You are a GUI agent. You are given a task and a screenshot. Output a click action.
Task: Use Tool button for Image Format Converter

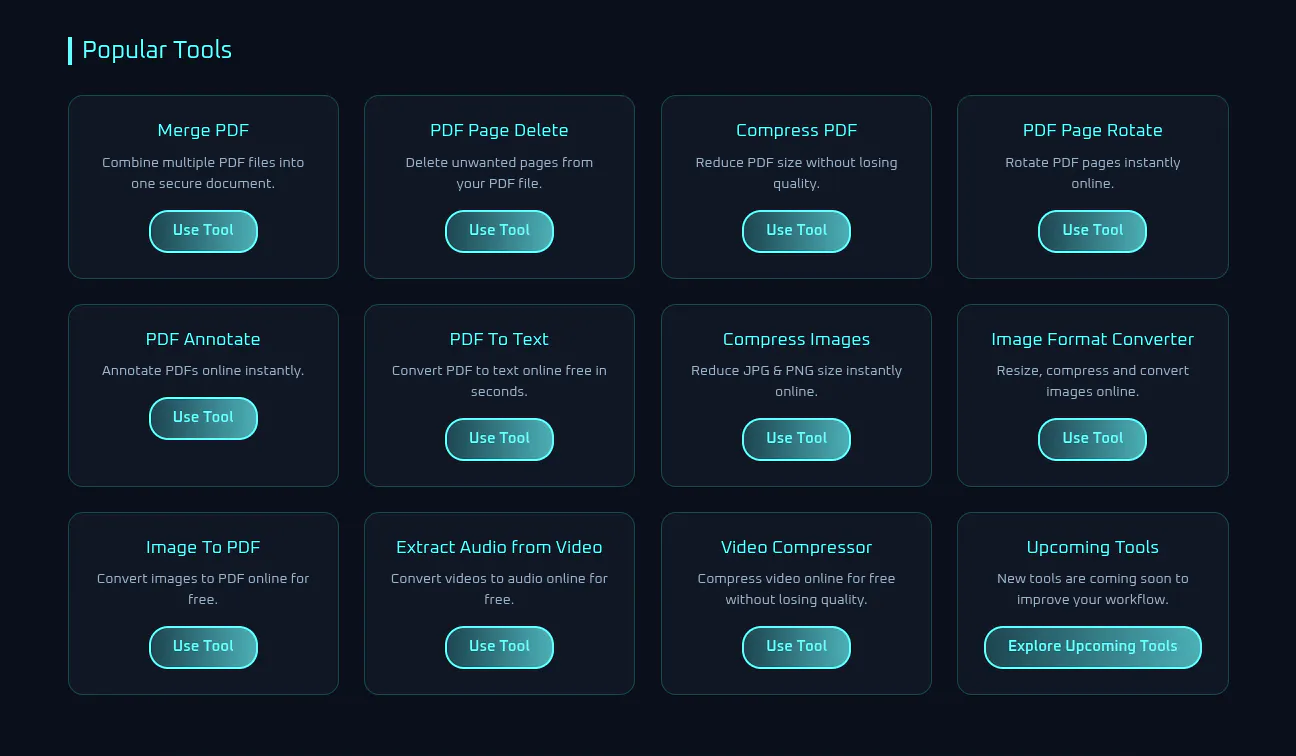coord(1092,439)
